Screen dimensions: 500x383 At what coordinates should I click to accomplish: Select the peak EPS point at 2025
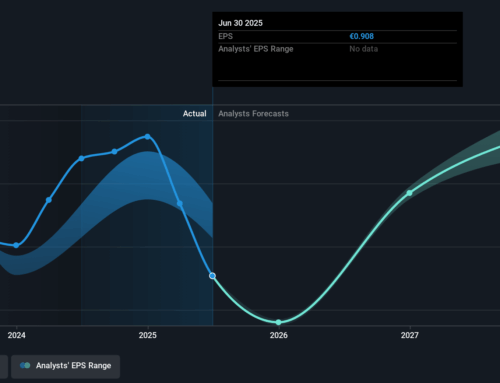(x=148, y=137)
